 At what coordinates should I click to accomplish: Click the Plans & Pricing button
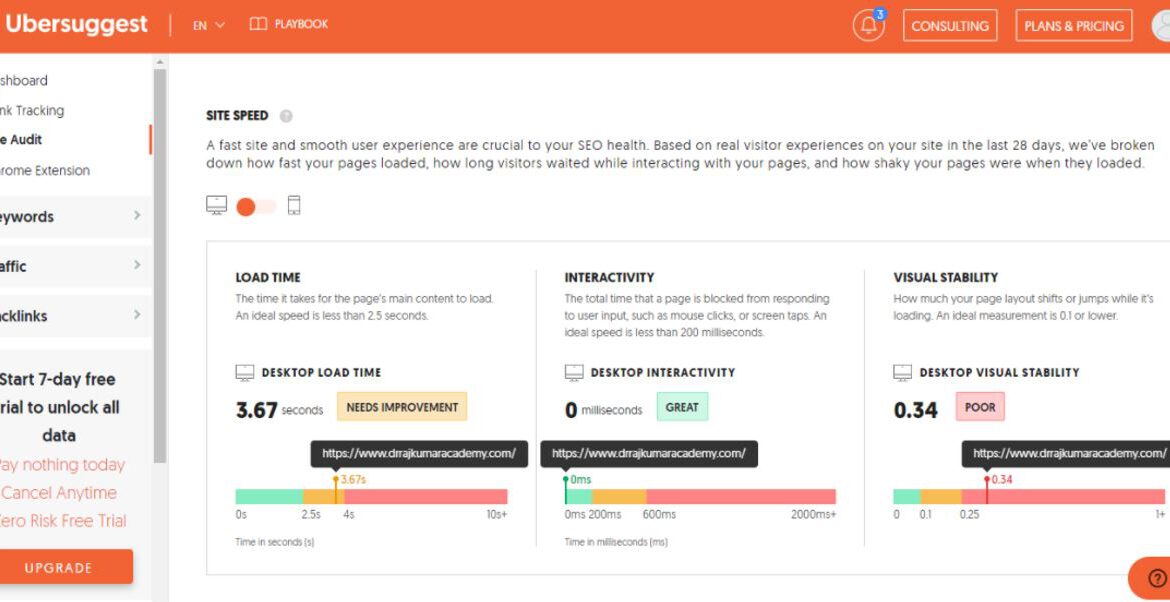pyautogui.click(x=1074, y=26)
